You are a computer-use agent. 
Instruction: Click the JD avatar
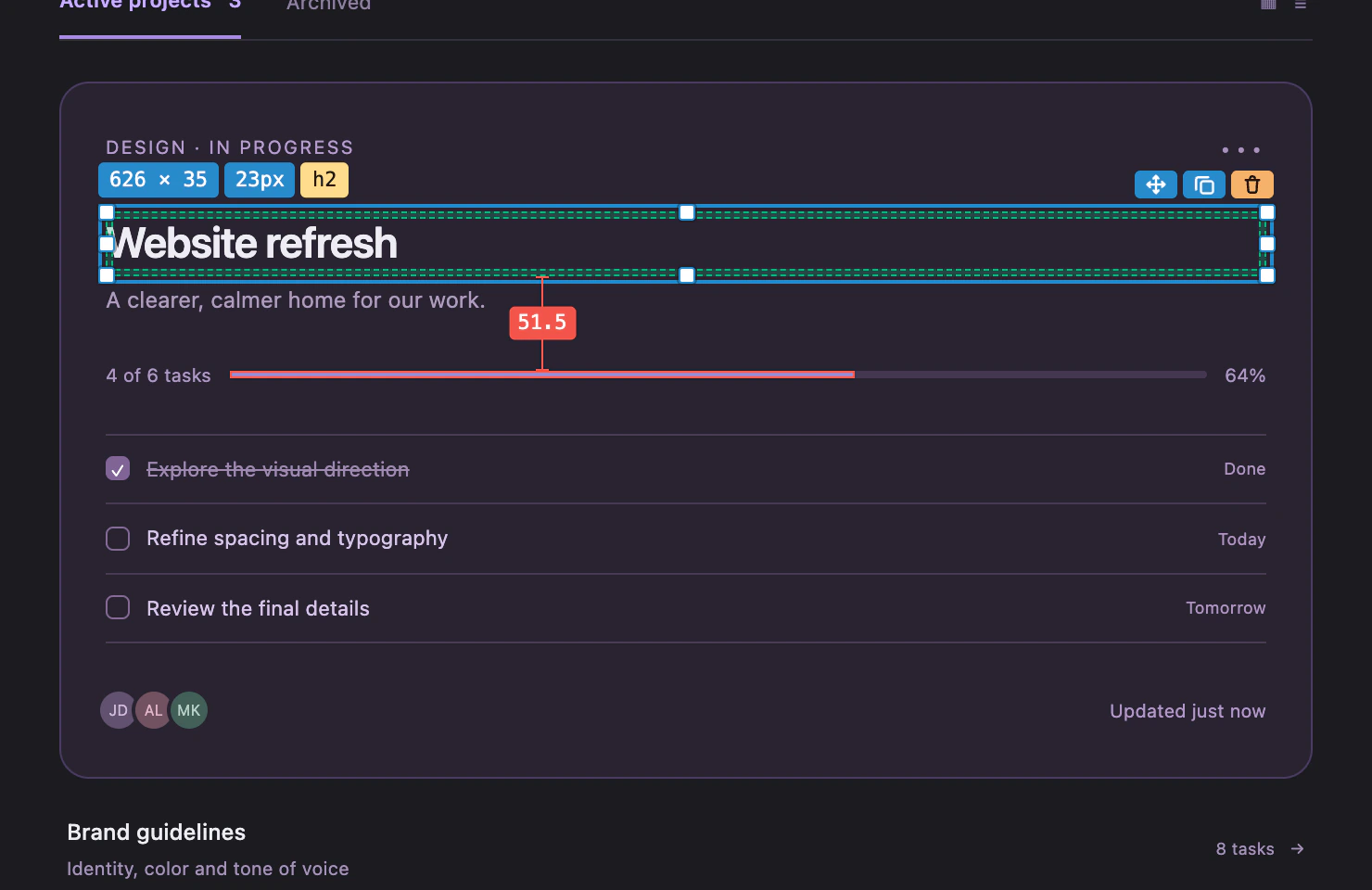[118, 710]
